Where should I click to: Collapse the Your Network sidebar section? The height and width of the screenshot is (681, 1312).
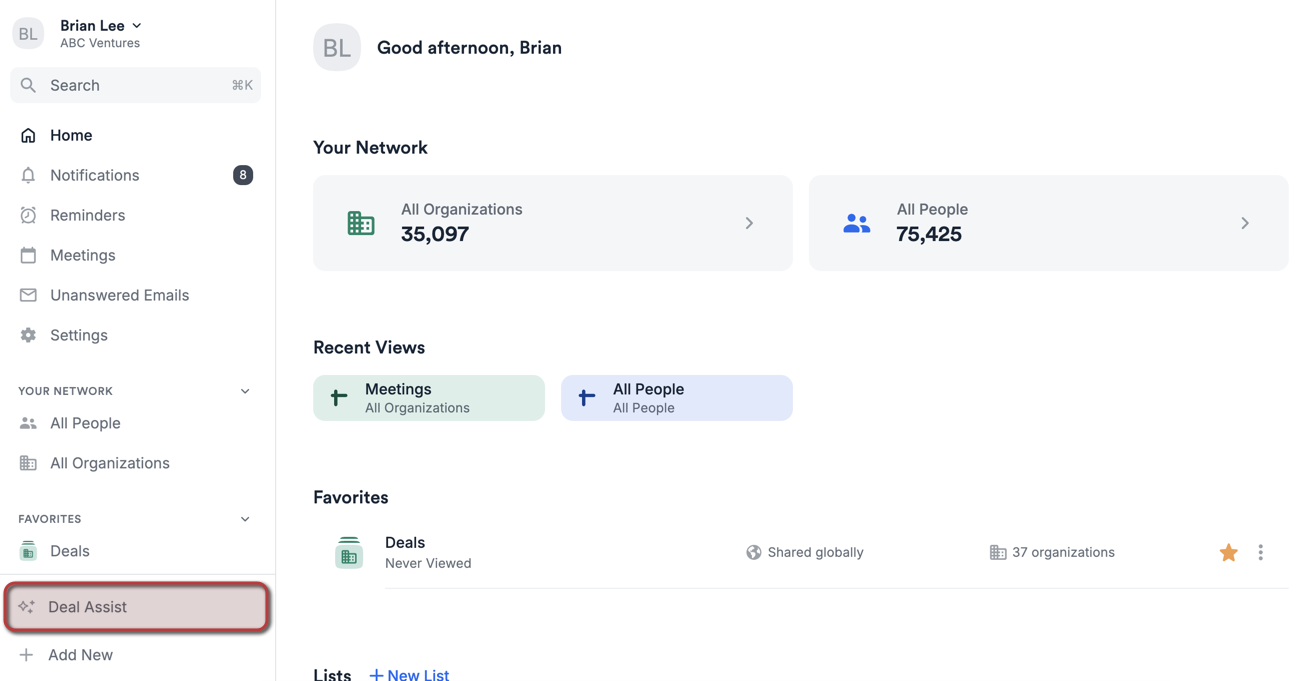[x=245, y=391]
